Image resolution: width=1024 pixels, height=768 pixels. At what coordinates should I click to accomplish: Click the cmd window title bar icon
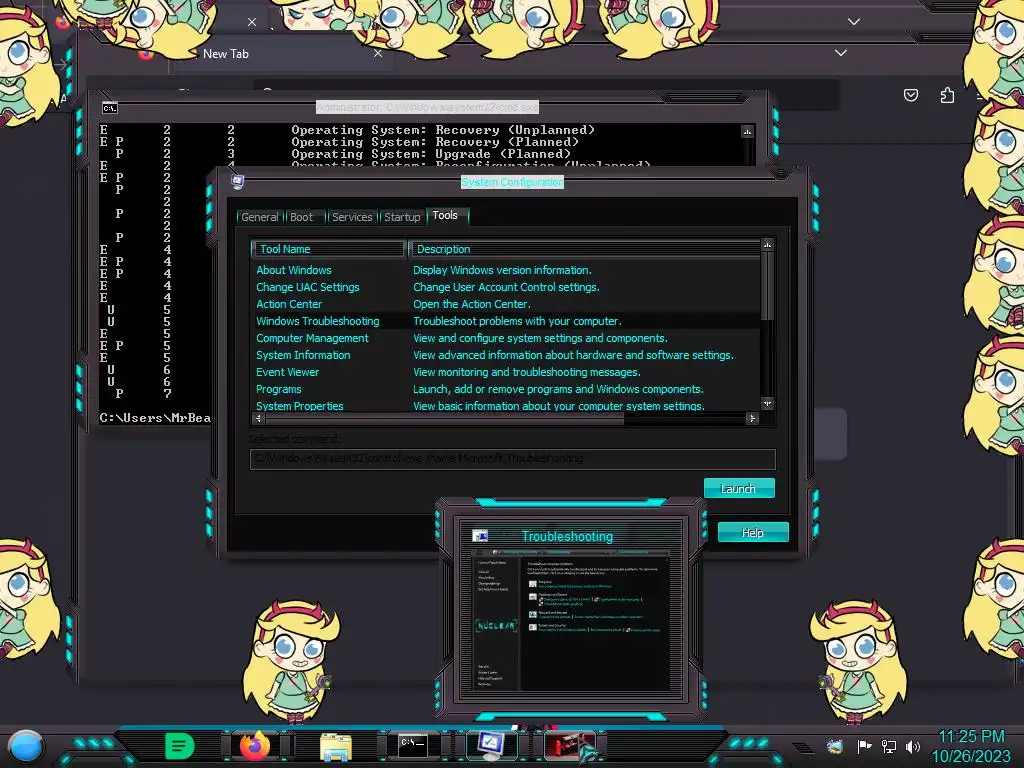[x=110, y=108]
